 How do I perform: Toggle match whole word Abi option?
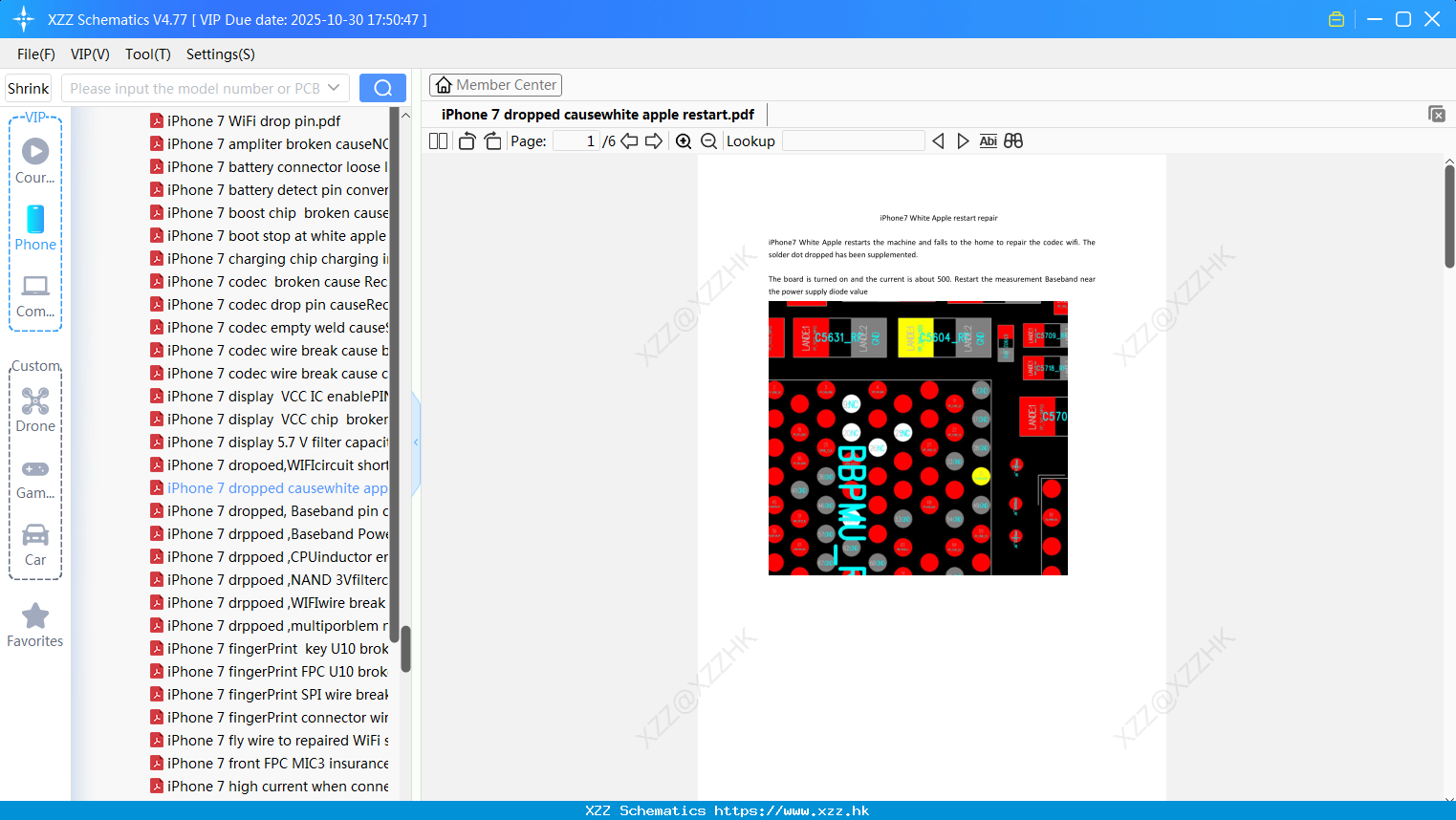989,141
